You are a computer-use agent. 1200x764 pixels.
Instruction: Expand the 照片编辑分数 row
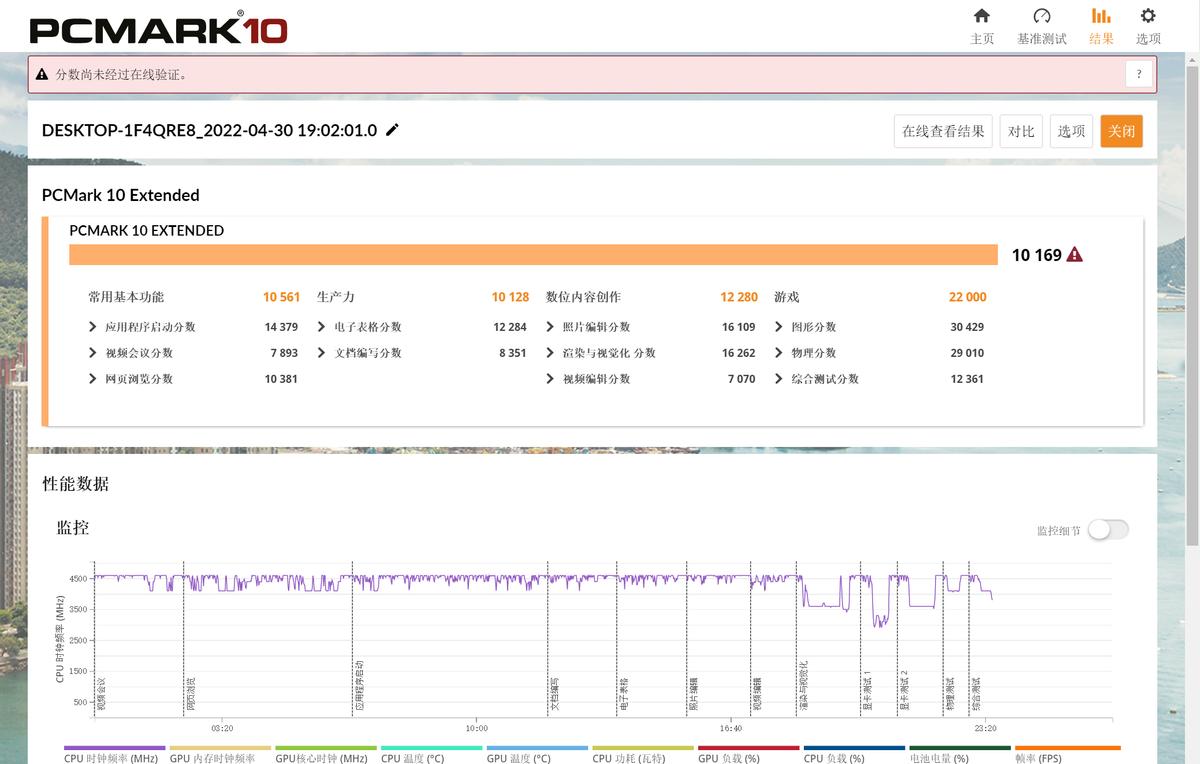point(551,327)
